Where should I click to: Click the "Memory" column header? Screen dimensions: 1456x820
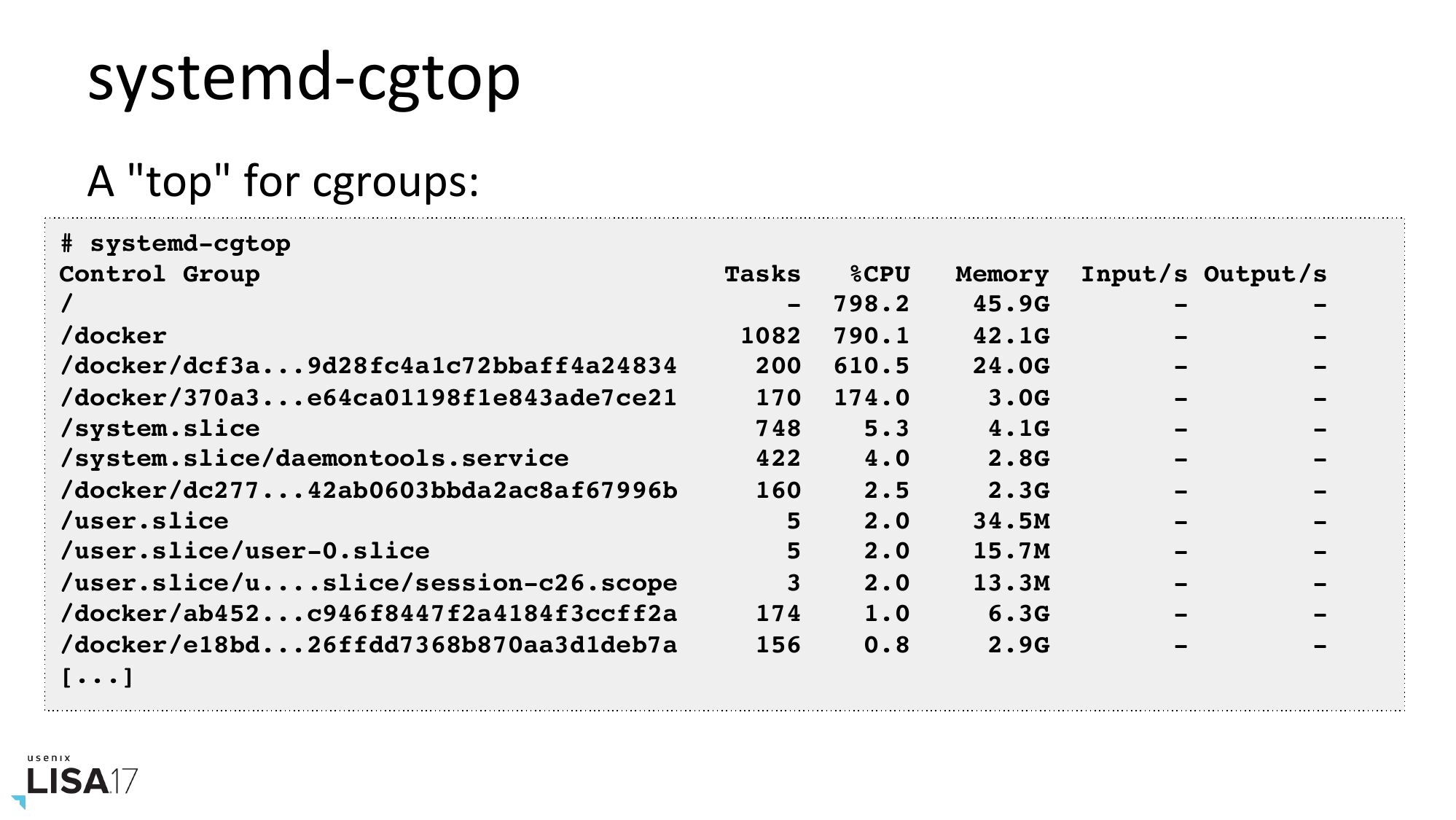click(1002, 275)
